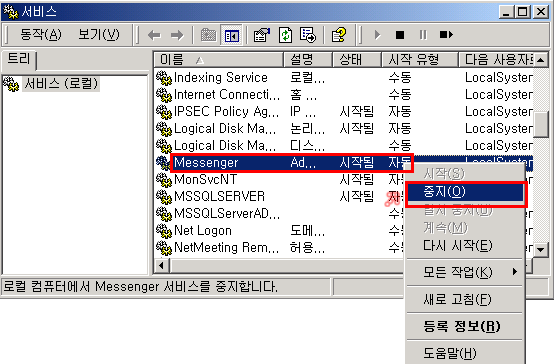Image resolution: width=554 pixels, height=364 pixels.
Task: Open the 동작(A) menu
Action: pos(41,35)
